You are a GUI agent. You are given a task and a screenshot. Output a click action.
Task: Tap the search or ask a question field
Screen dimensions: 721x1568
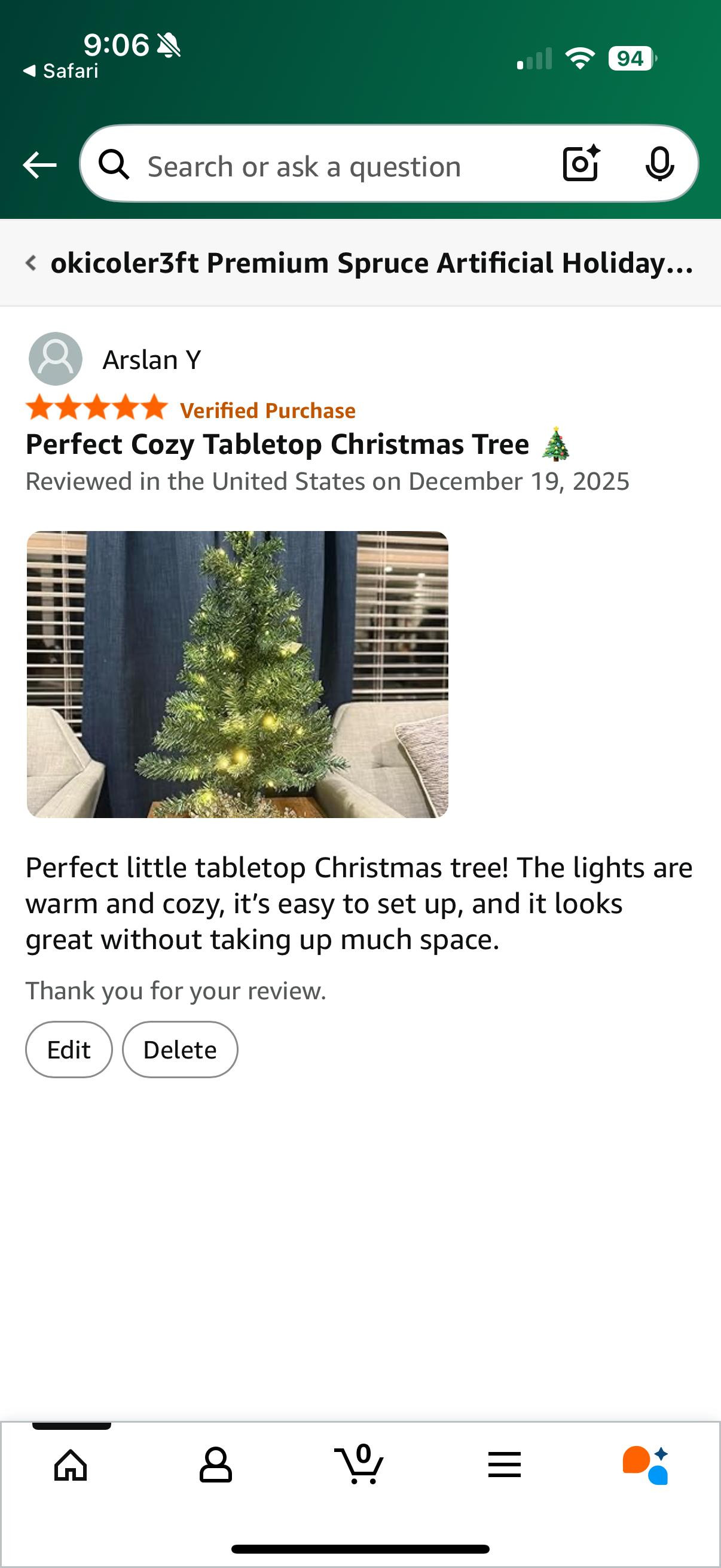coord(329,166)
